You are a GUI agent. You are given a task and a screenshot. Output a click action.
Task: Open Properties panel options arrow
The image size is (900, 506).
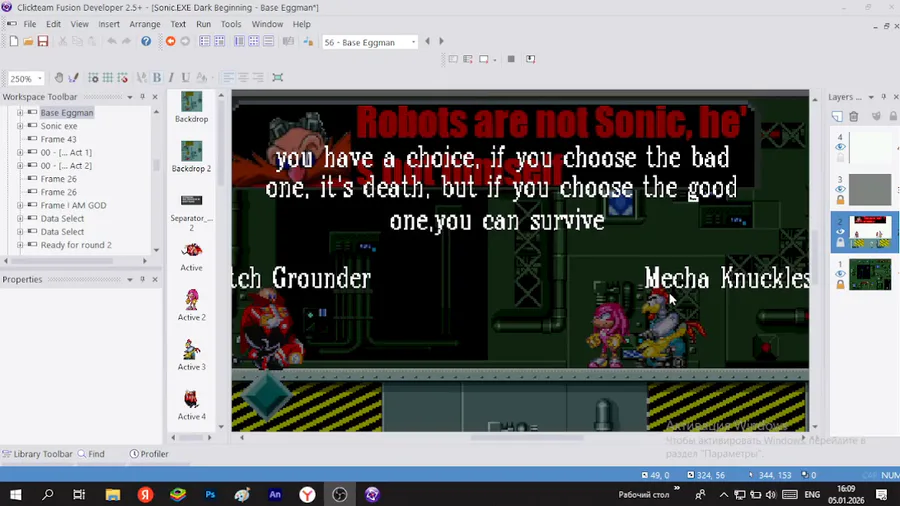[130, 279]
